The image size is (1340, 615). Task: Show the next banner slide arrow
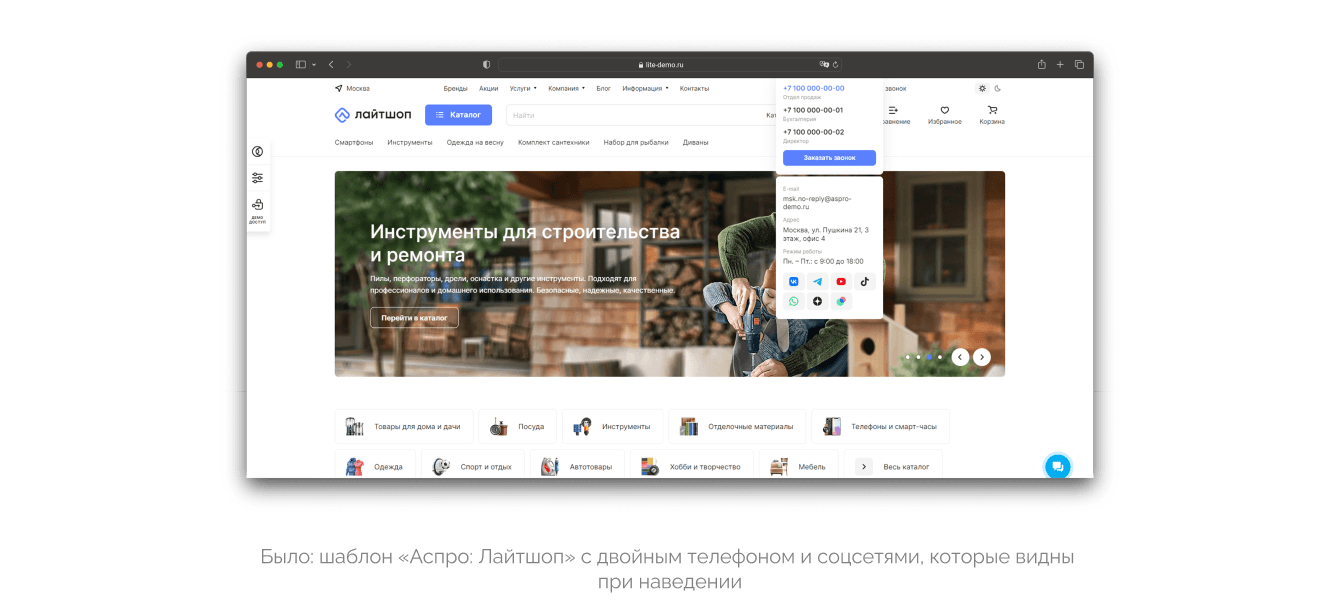click(982, 357)
